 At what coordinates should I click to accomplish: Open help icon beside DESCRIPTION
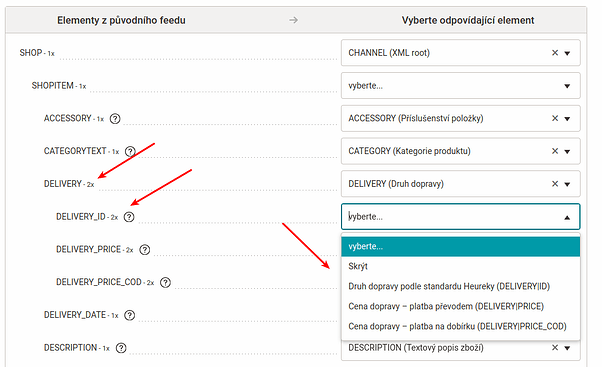click(121, 348)
